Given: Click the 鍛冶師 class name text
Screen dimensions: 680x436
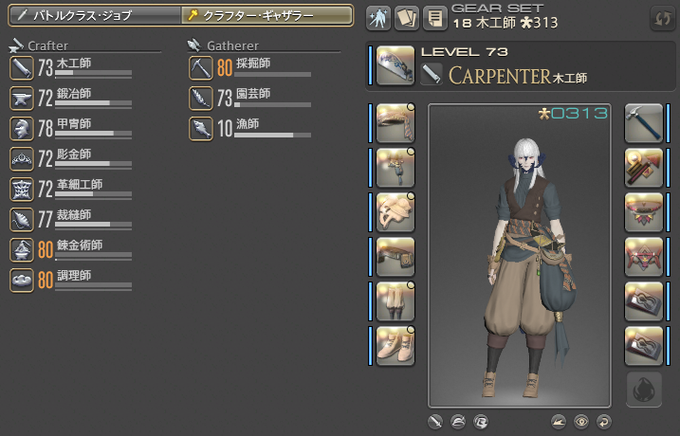Looking at the screenshot, I should coord(74,93).
